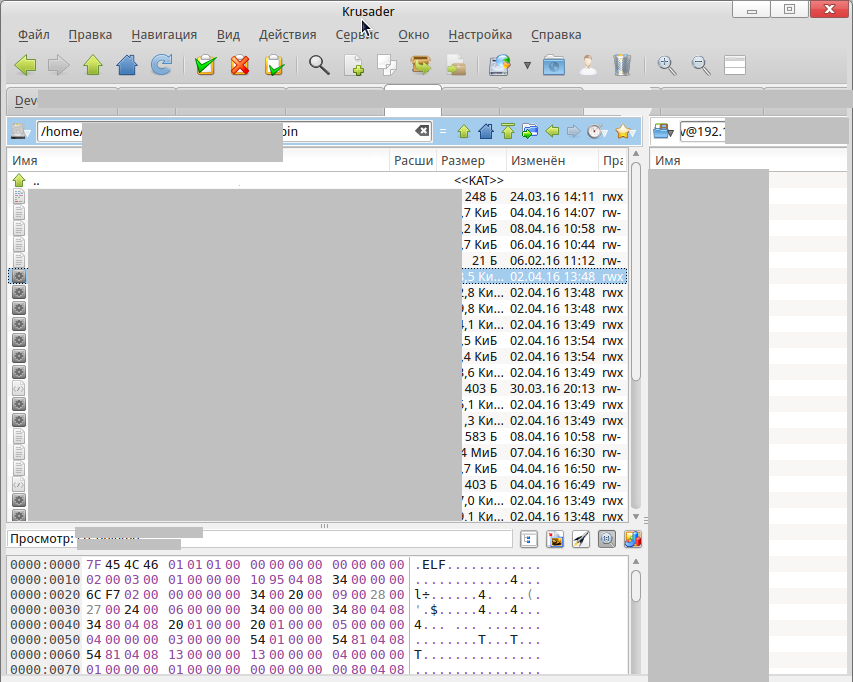Open synchronize directories tool icon
Screen dimensions: 853x682
pyautogui.click(x=421, y=65)
